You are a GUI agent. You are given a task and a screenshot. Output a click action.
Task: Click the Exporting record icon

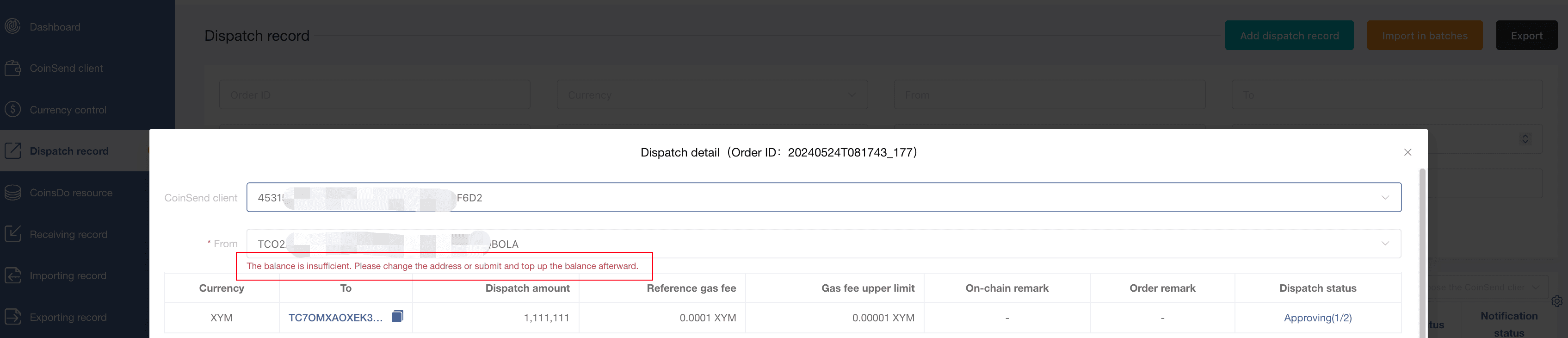point(13,317)
